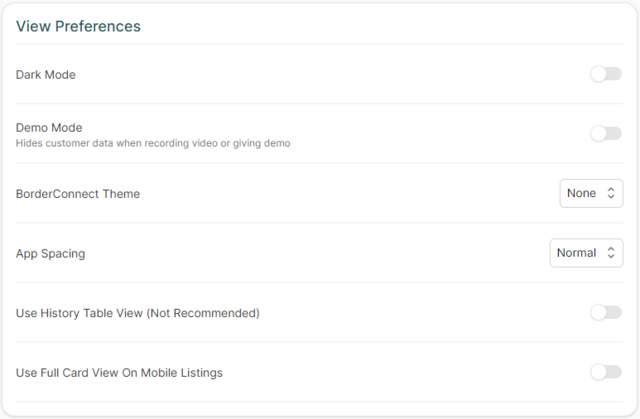640x419 pixels.
Task: Click the BorderConnect Theme label
Action: click(x=78, y=193)
